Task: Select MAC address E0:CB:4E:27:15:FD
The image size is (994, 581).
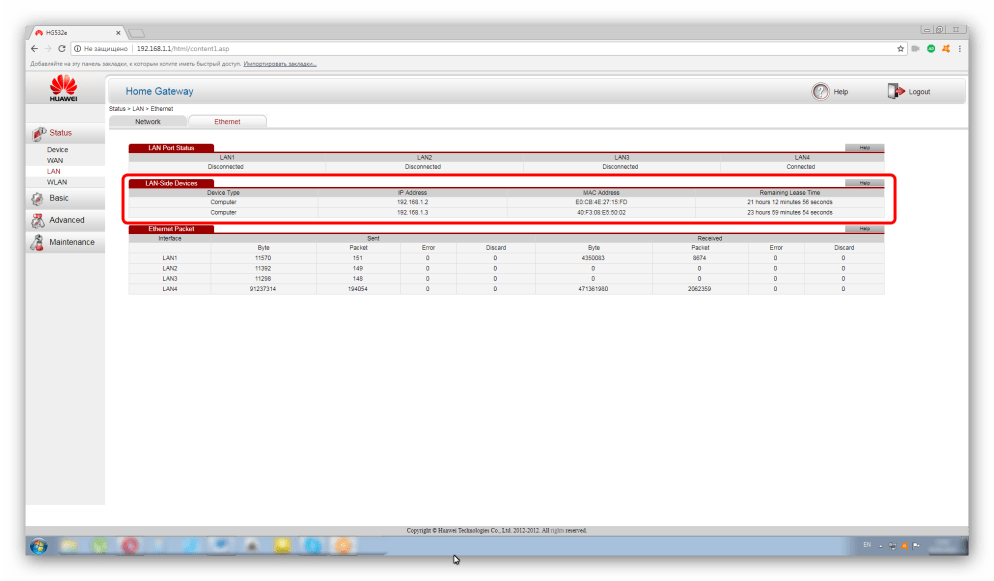Action: click(601, 202)
